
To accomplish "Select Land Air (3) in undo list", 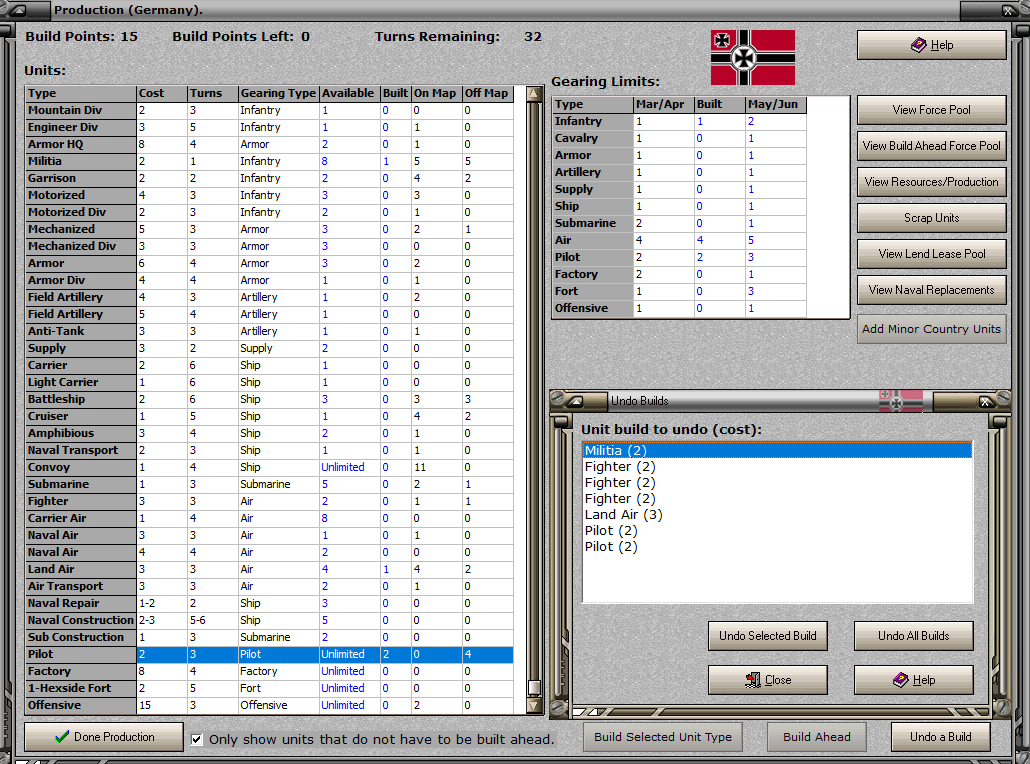I will pyautogui.click(x=777, y=514).
